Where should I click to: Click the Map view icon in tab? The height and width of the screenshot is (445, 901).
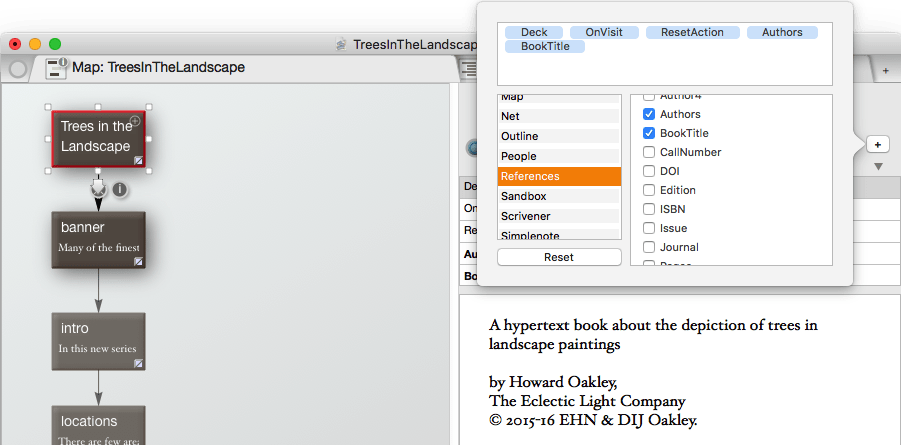pyautogui.click(x=56, y=68)
